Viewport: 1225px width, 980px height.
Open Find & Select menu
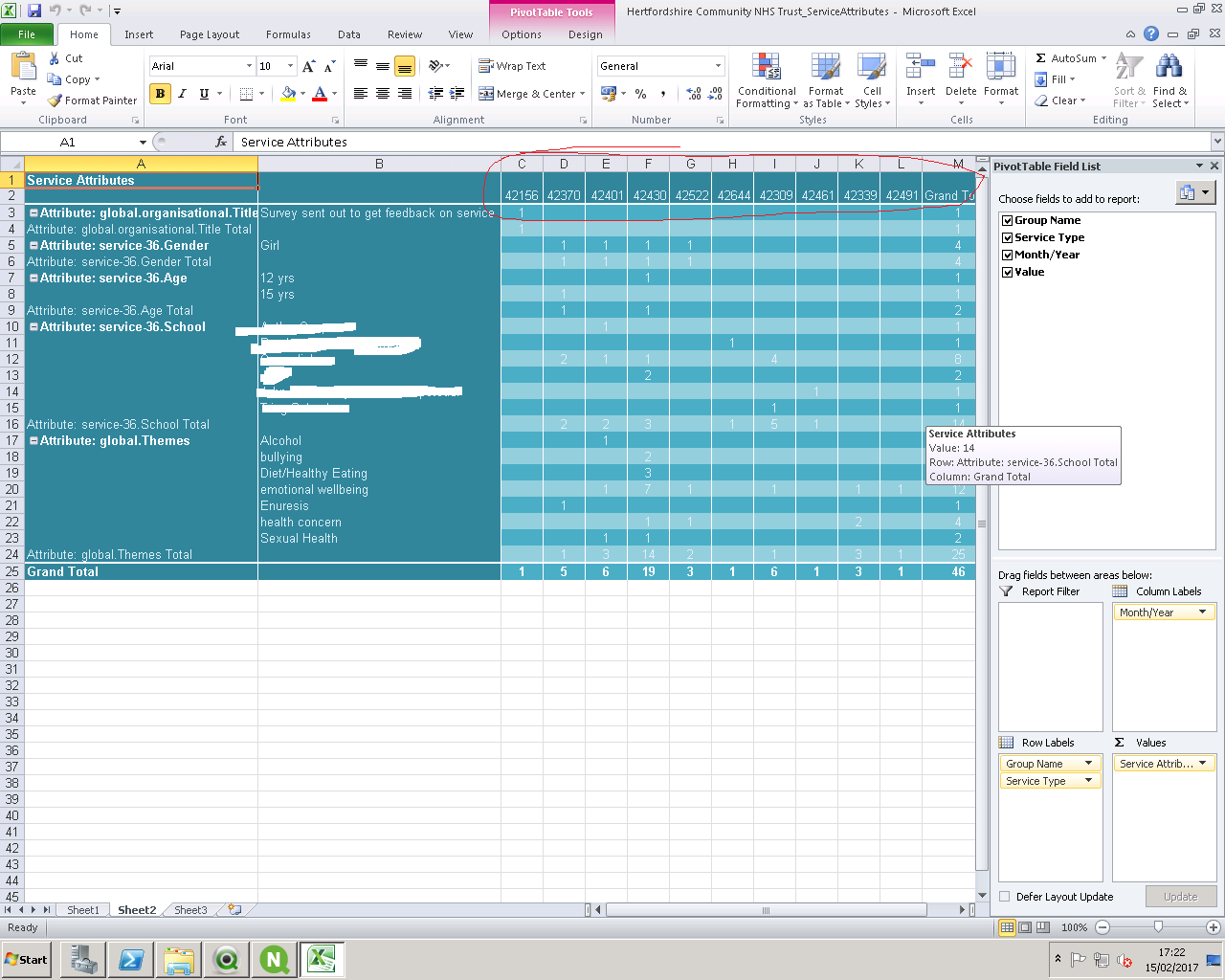coord(1169,81)
